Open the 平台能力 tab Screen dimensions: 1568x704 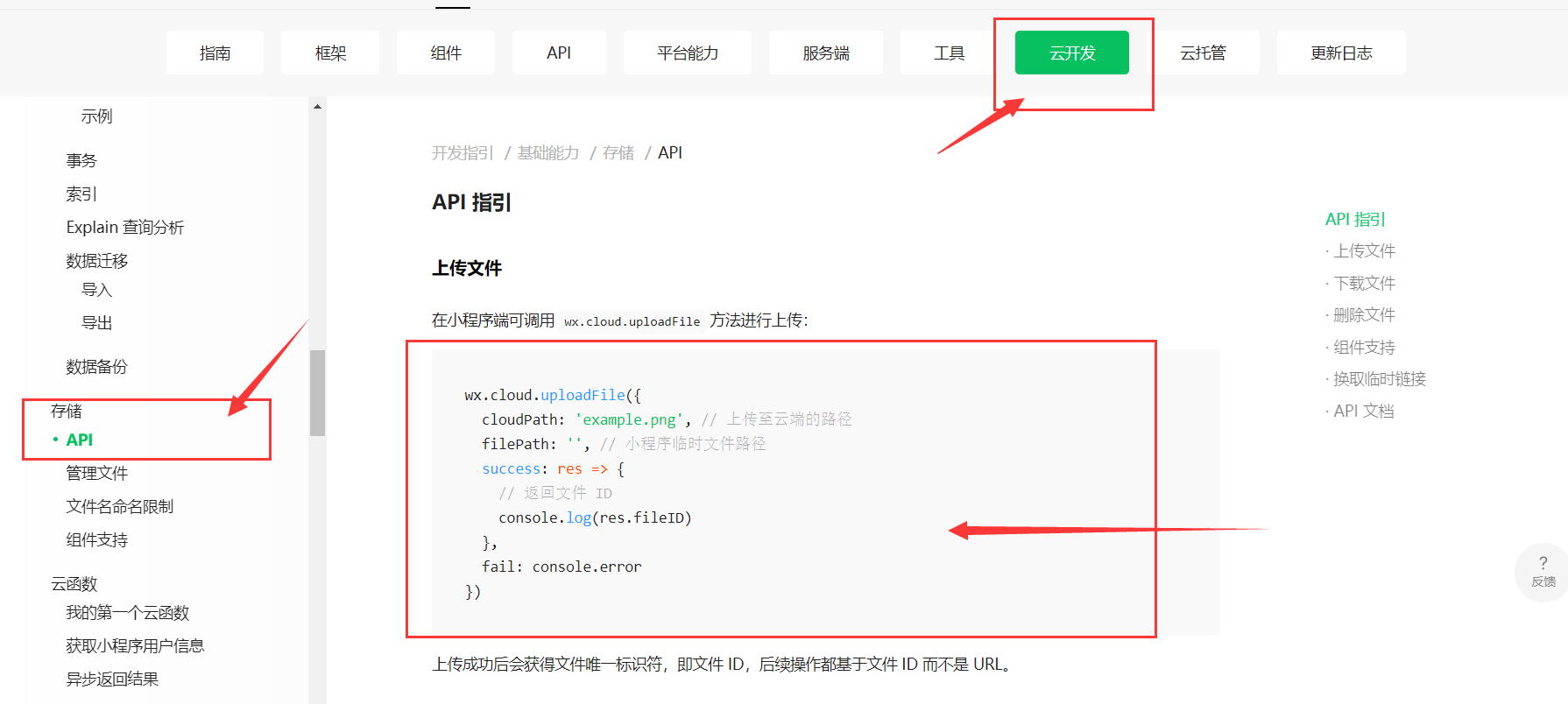[x=688, y=53]
